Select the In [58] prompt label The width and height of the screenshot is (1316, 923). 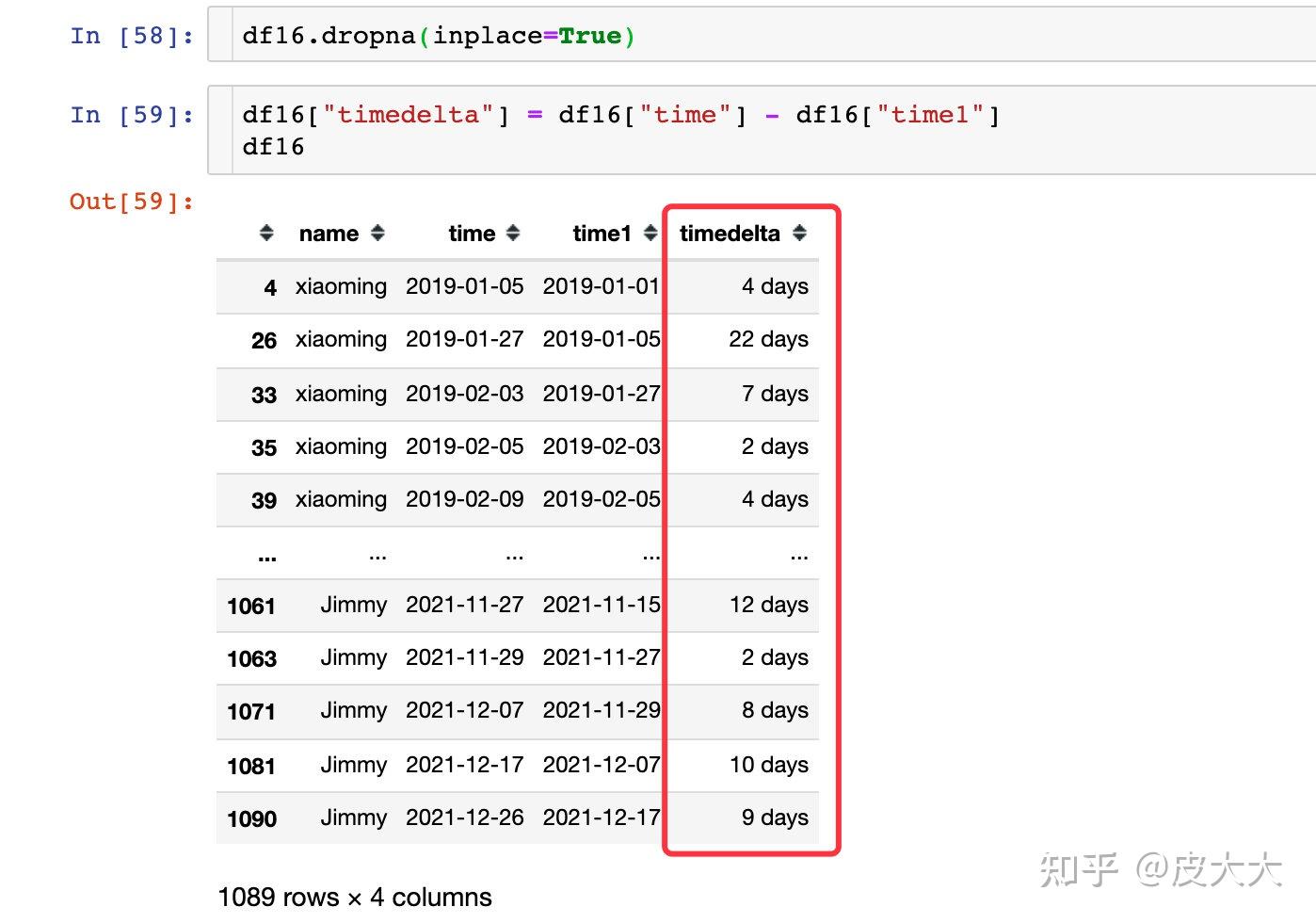tap(132, 36)
